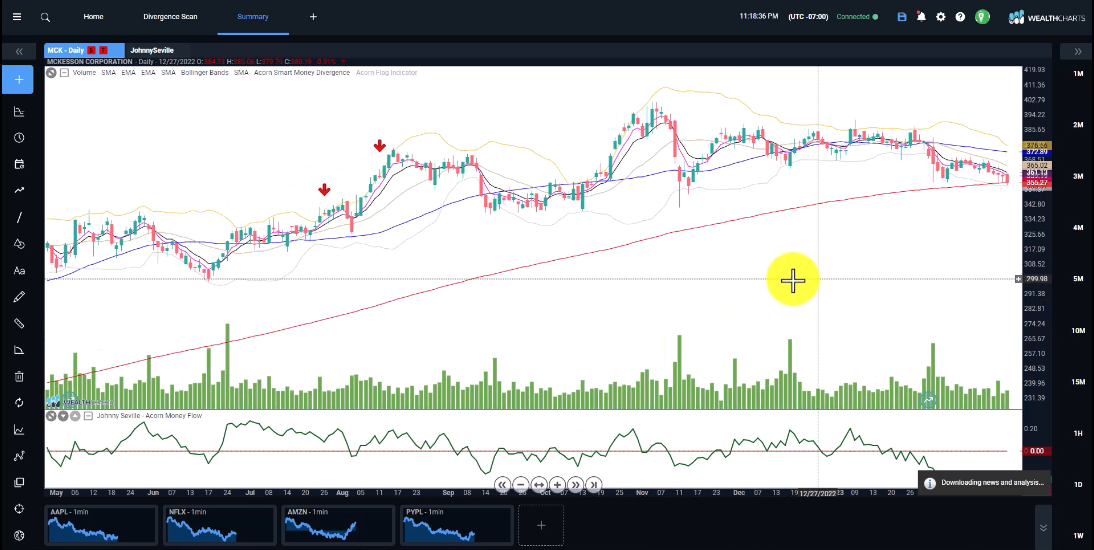Open the calendar tool in sidebar
Screen dimensions: 1094x550
pyautogui.click(x=19, y=165)
